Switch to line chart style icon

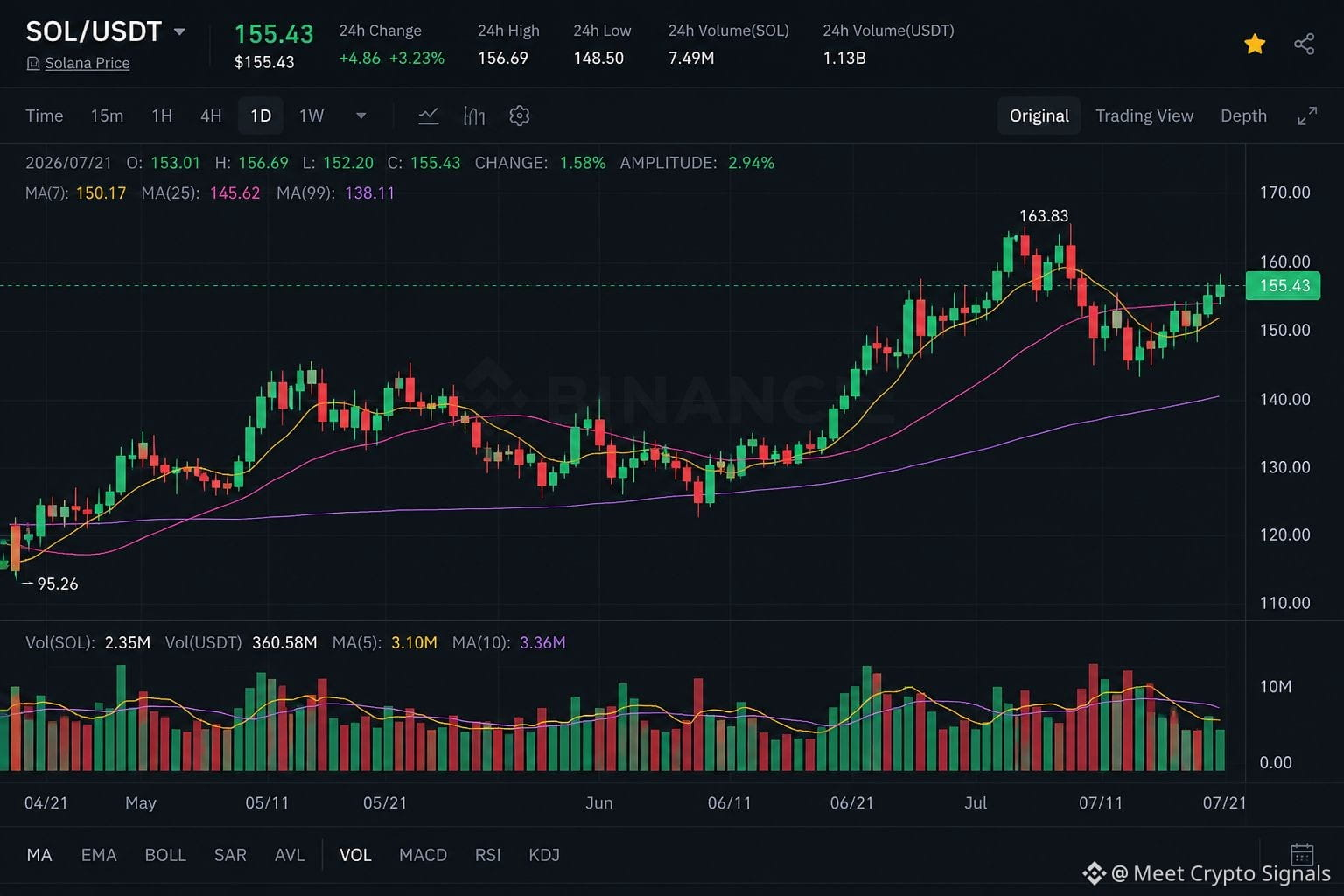coord(428,115)
